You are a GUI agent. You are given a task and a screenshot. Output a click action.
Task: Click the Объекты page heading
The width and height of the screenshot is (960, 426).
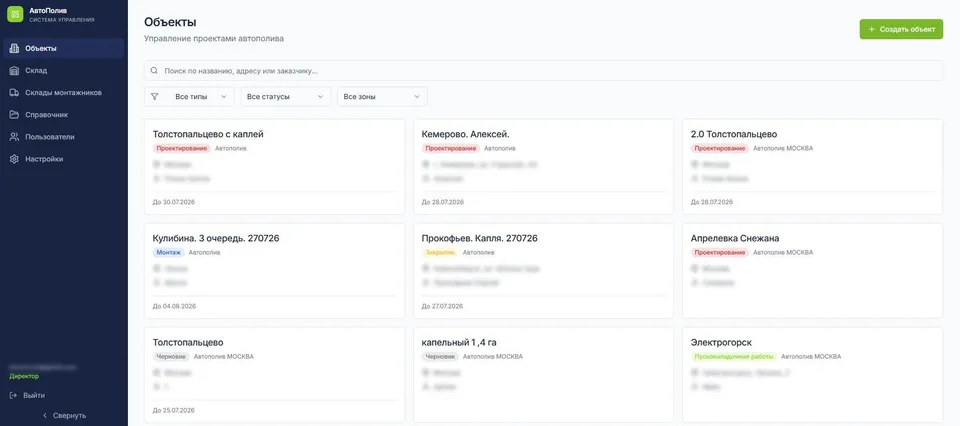pyautogui.click(x=170, y=22)
